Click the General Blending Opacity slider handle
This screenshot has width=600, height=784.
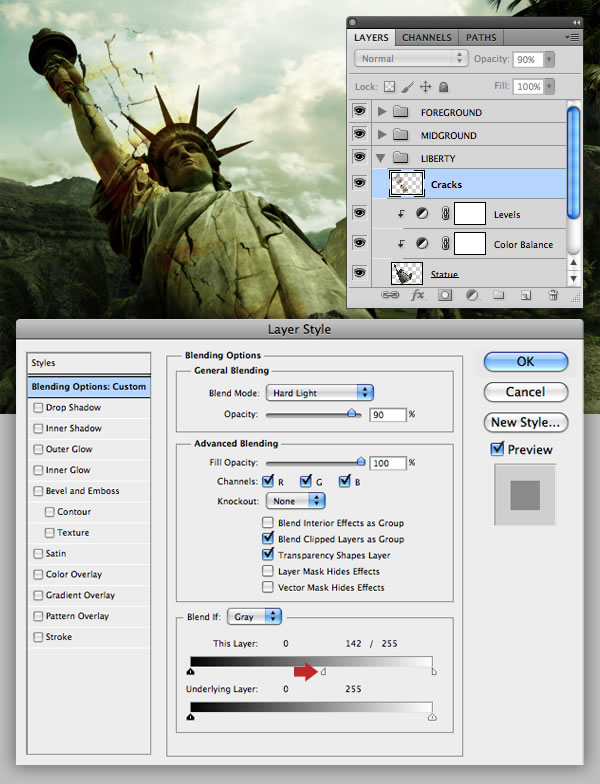point(352,413)
